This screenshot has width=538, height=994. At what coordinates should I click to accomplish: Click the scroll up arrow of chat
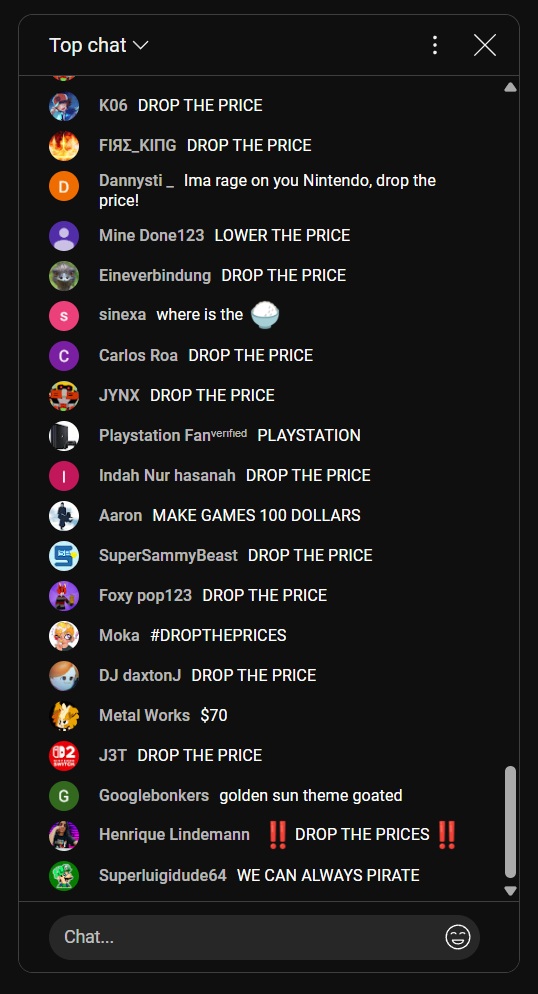(510, 87)
